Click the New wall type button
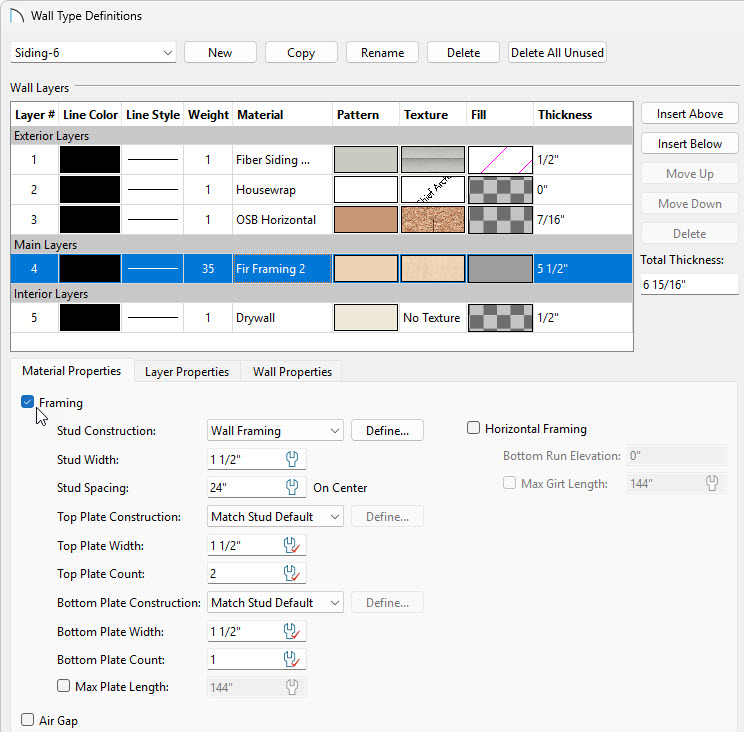 pos(220,53)
